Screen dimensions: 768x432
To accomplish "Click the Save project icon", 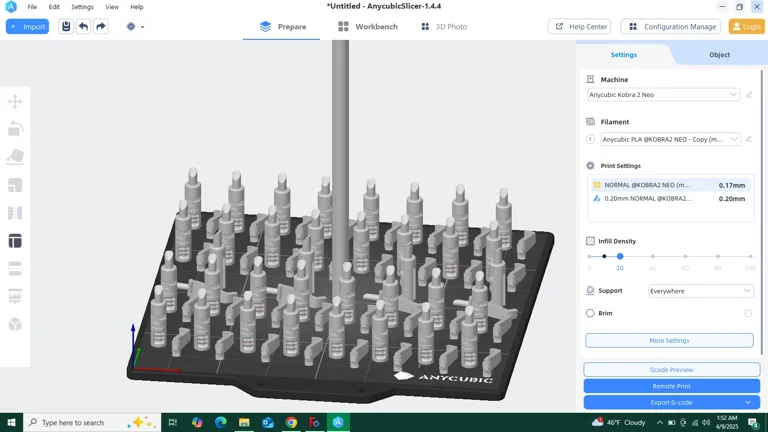I will (x=66, y=27).
